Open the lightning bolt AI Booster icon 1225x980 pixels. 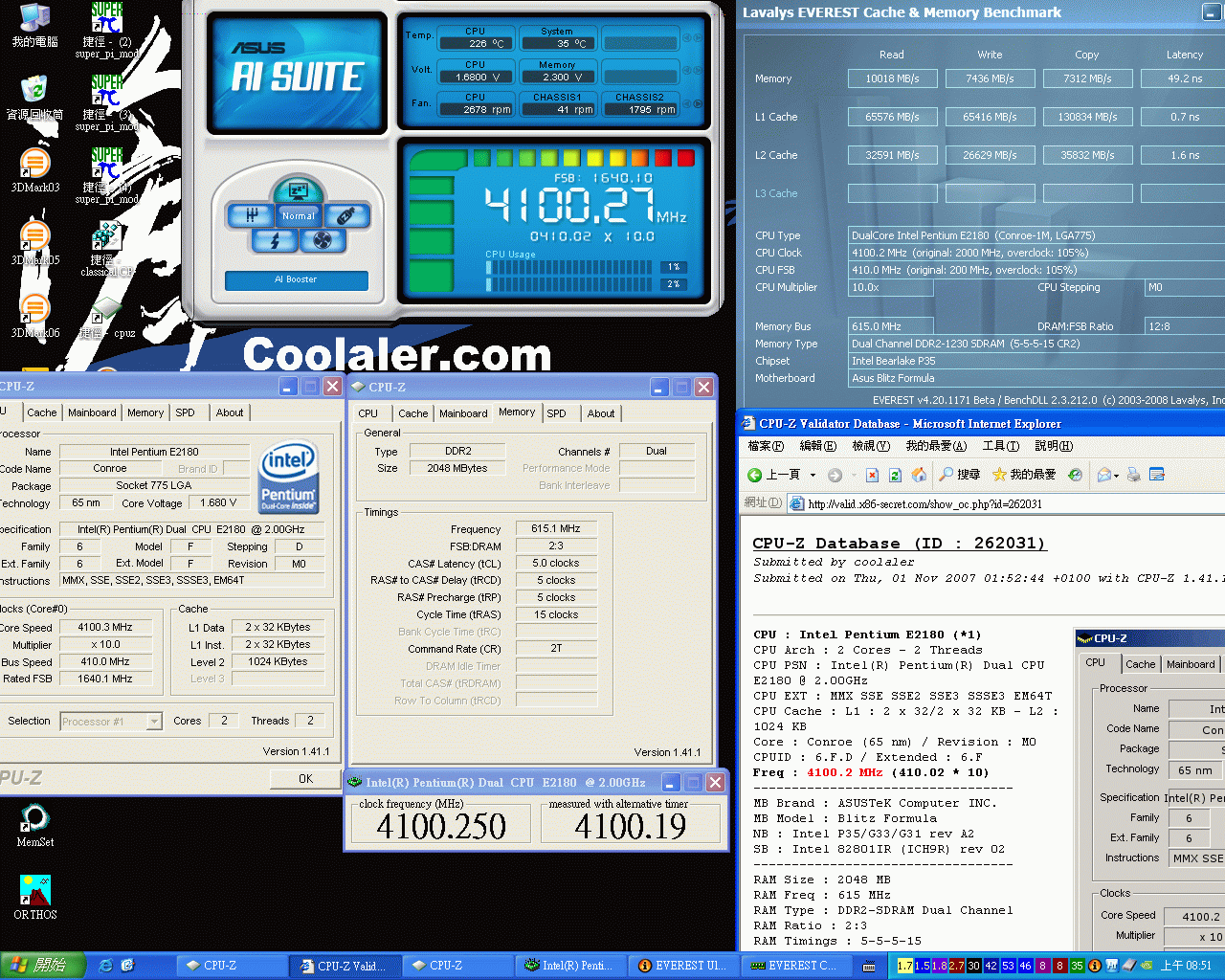click(x=275, y=241)
